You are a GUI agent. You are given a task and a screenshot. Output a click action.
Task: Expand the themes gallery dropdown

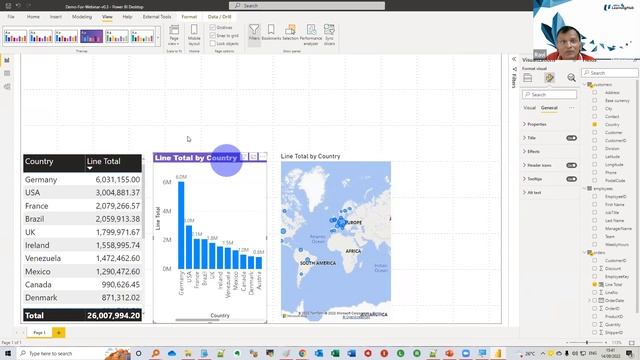[x=158, y=38]
